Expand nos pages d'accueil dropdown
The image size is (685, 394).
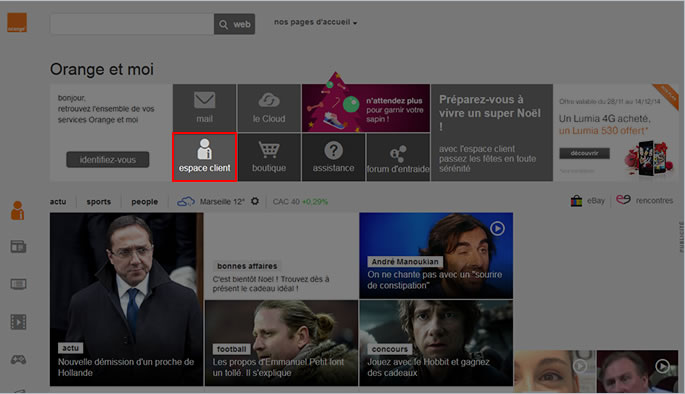(x=315, y=22)
